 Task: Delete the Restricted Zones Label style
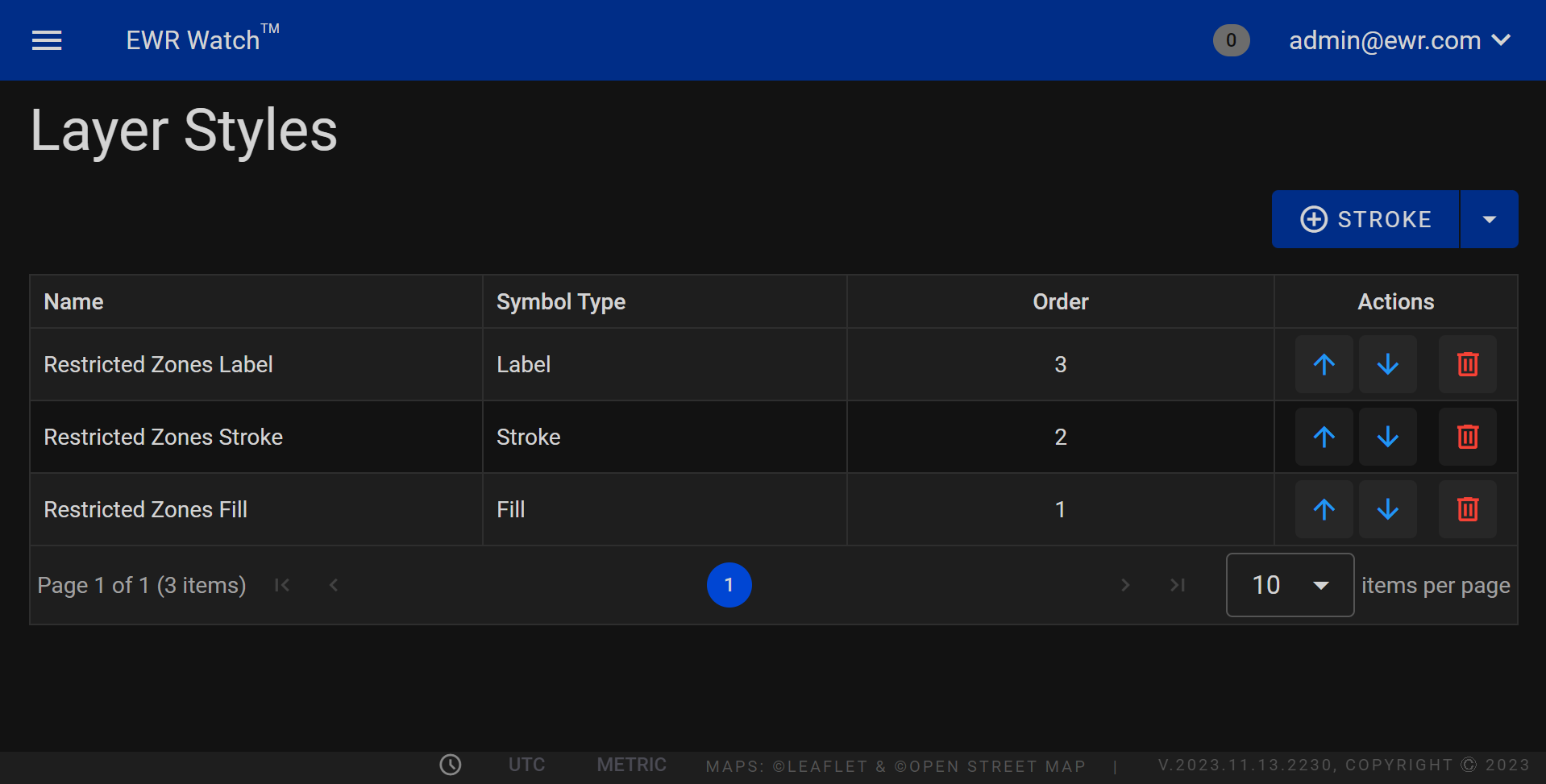[1467, 364]
